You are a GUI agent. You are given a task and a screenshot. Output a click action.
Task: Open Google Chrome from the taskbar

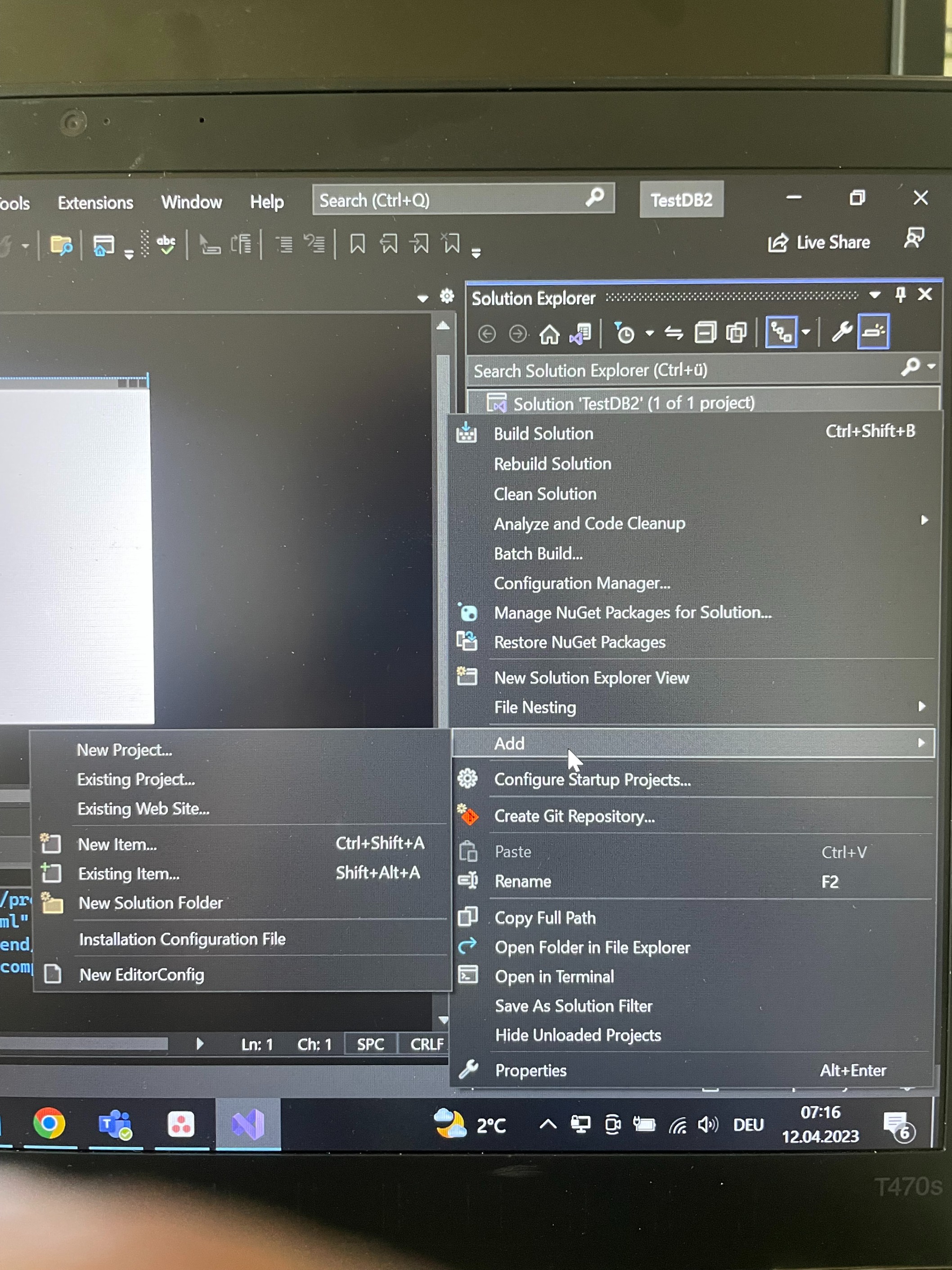pyautogui.click(x=49, y=1124)
